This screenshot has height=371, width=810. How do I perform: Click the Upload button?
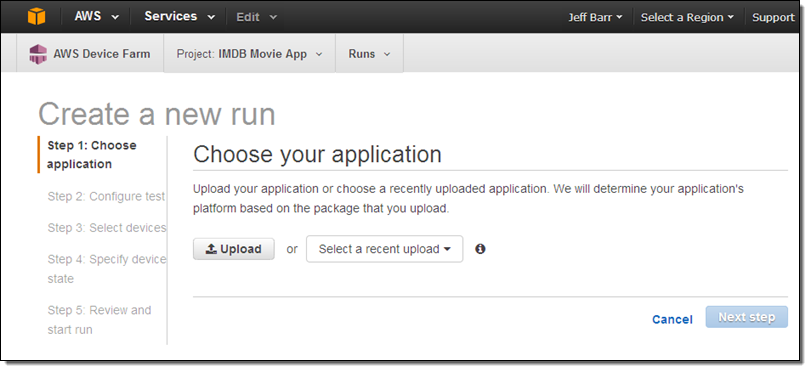(x=233, y=249)
